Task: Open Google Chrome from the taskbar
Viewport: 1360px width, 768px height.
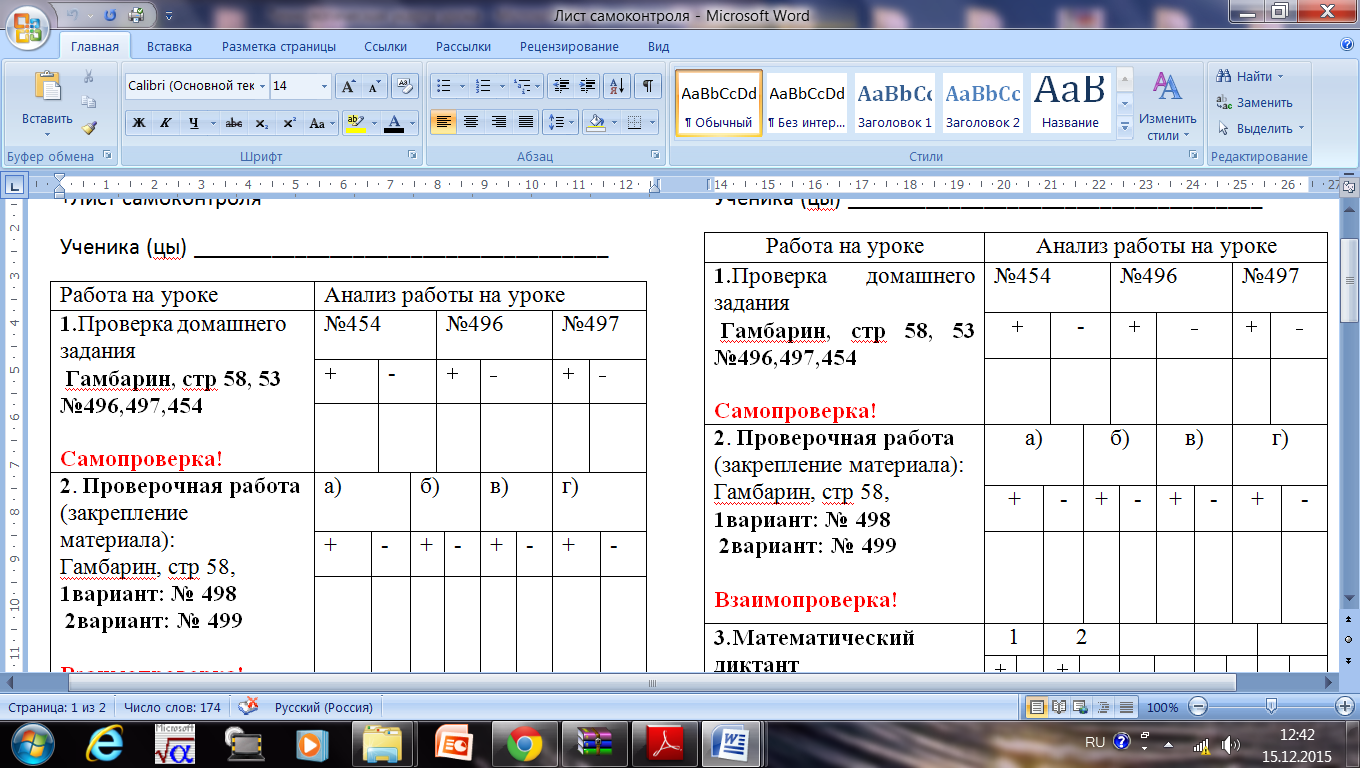Action: tap(525, 743)
